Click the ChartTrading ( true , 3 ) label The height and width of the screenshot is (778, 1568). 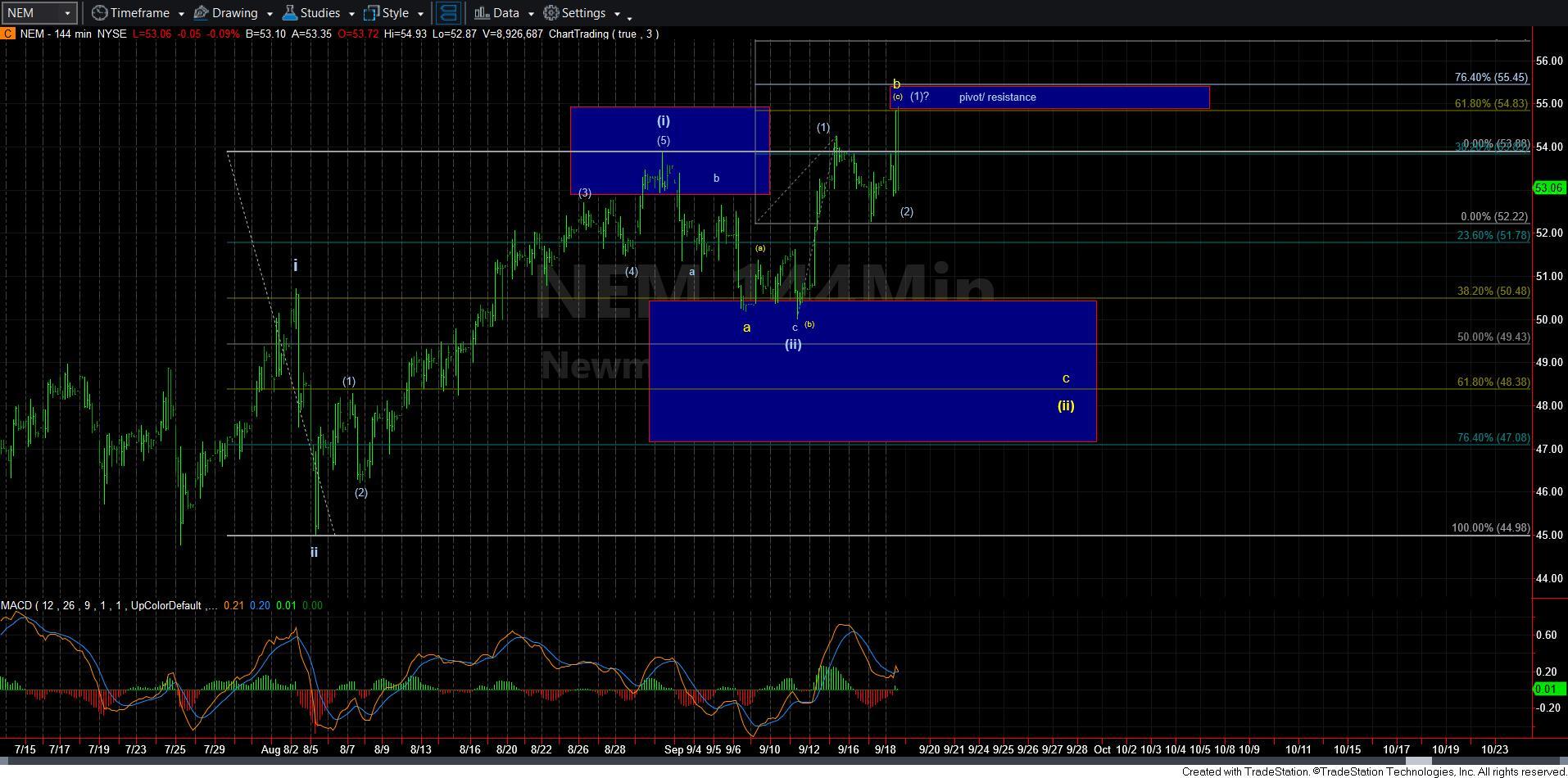(604, 34)
